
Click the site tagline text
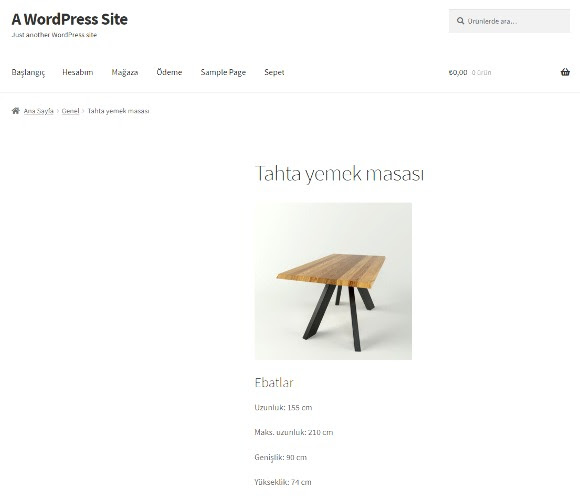click(x=54, y=35)
